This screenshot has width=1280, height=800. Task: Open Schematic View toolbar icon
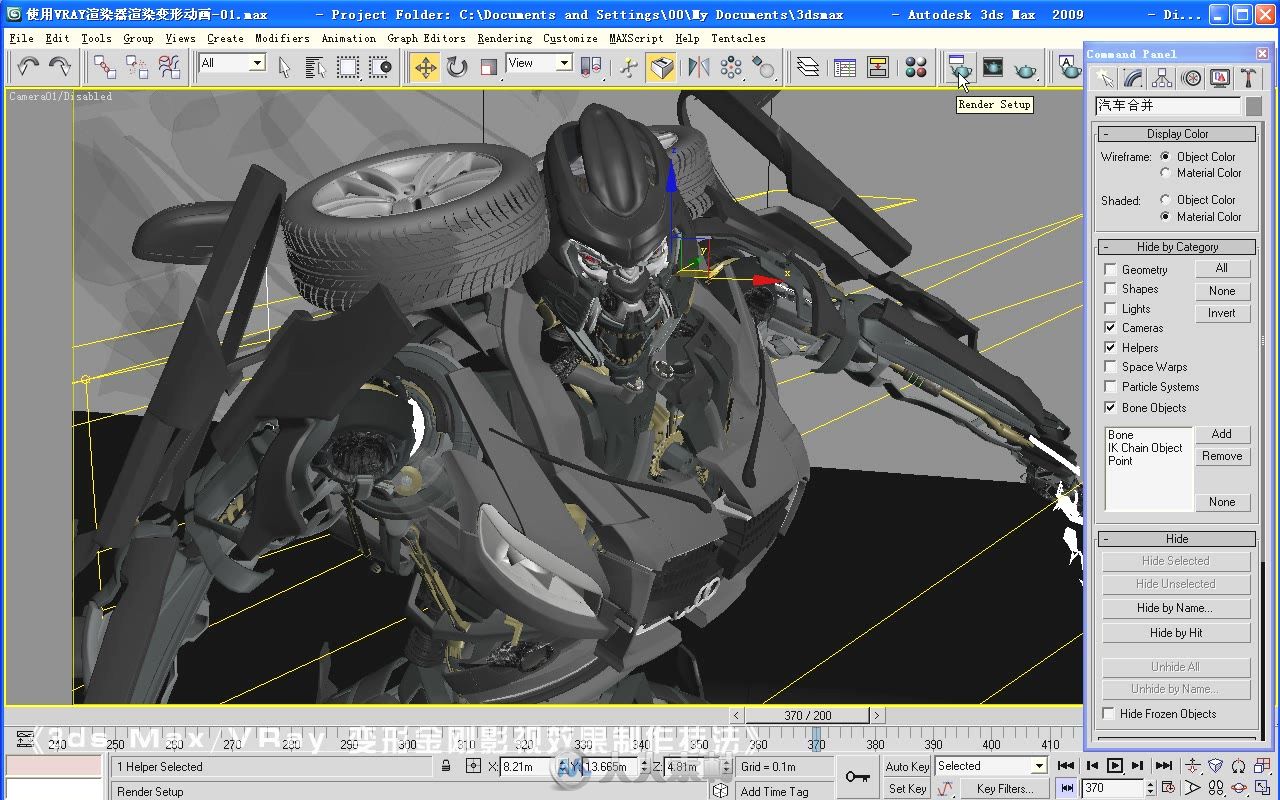click(878, 67)
